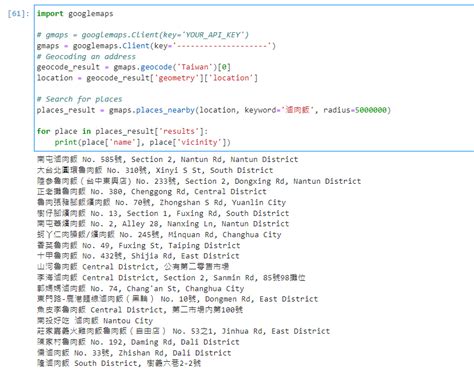474x371 pixels.
Task: Click the output line with 'Alley 28, Nanxing Ln'
Action: click(163, 224)
